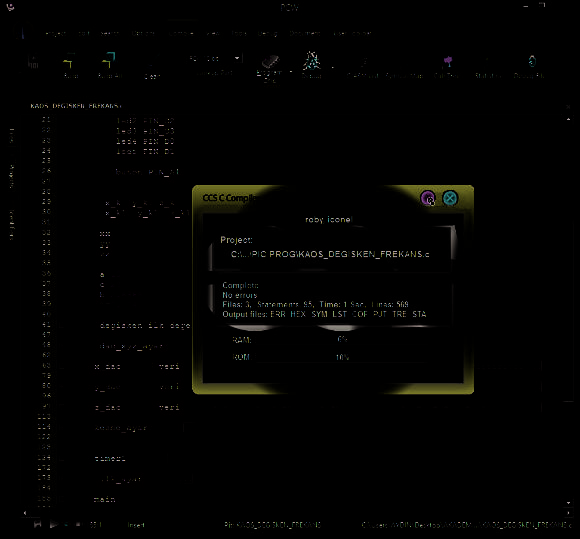Image resolution: width=580 pixels, height=539 pixels.
Task: Open the Edit ribbon tab
Action: click(84, 34)
